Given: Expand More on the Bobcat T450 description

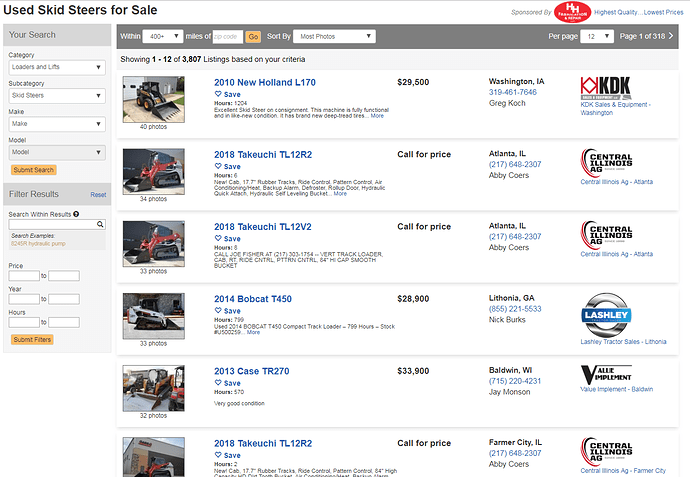Looking at the screenshot, I should point(253,332).
